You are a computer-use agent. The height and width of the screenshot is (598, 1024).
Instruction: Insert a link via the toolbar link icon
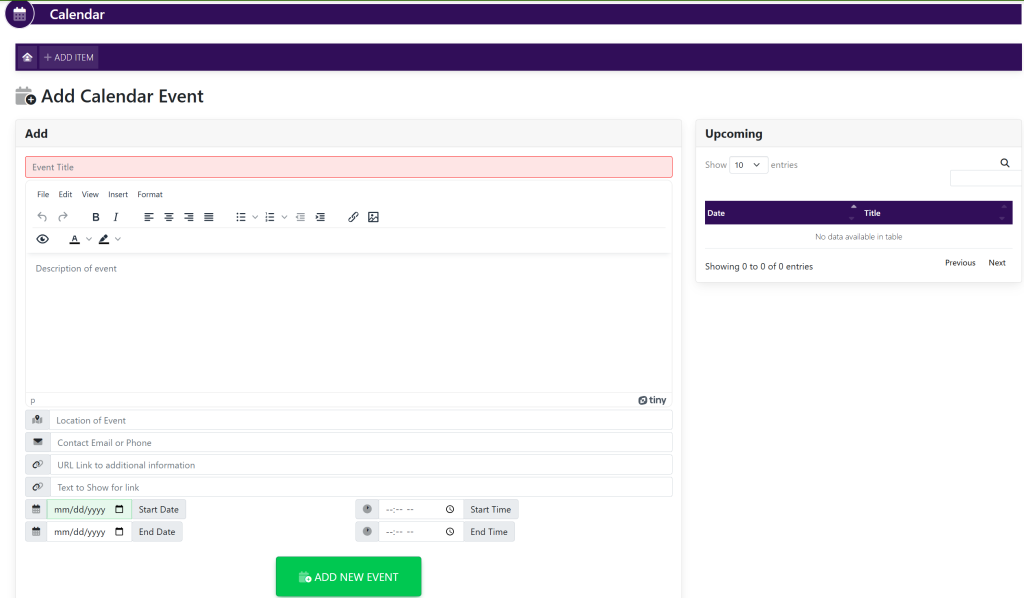[353, 217]
